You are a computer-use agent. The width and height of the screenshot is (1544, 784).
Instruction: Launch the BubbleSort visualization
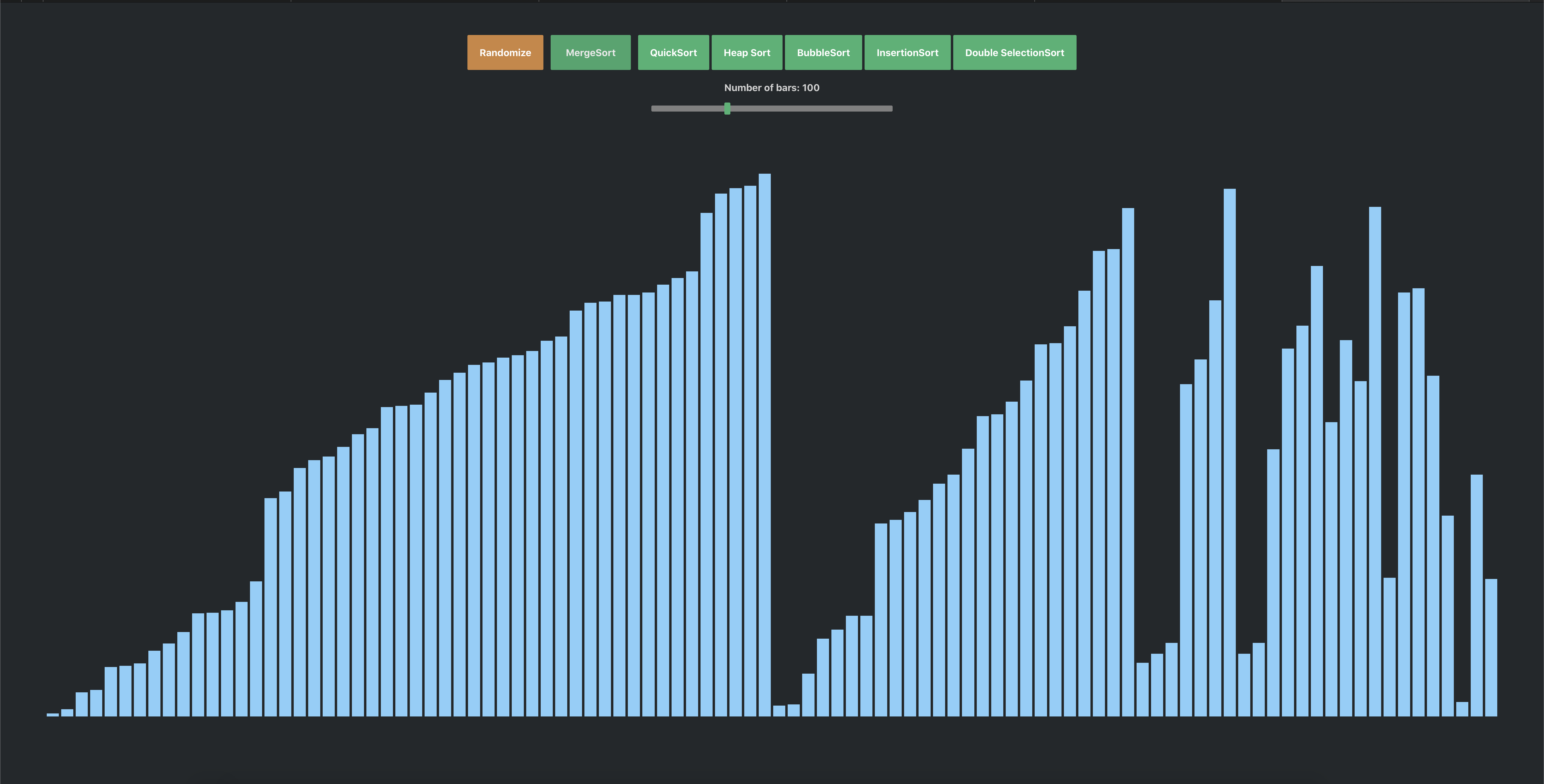[x=823, y=53]
